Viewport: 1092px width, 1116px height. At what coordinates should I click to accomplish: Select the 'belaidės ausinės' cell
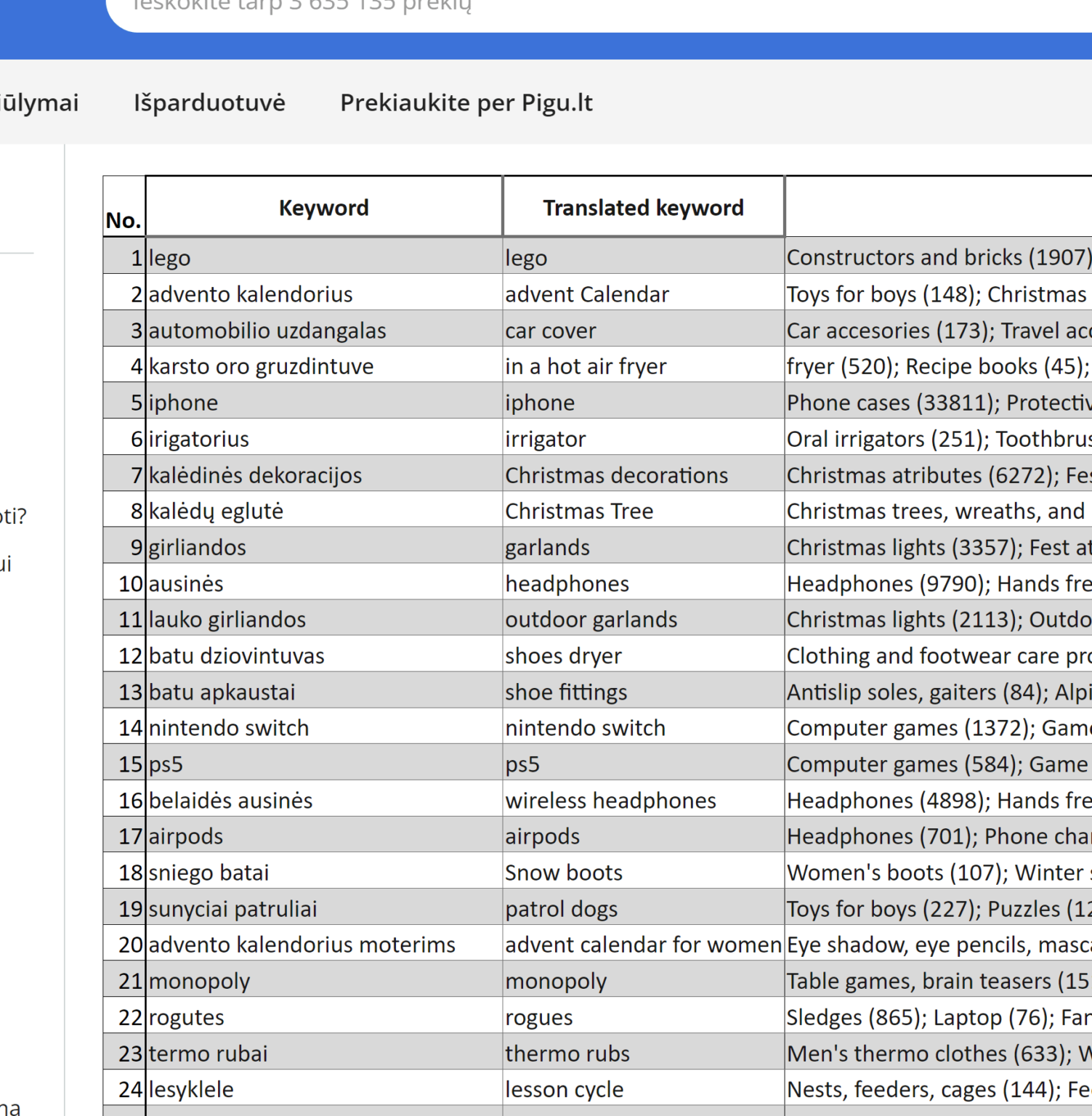324,798
